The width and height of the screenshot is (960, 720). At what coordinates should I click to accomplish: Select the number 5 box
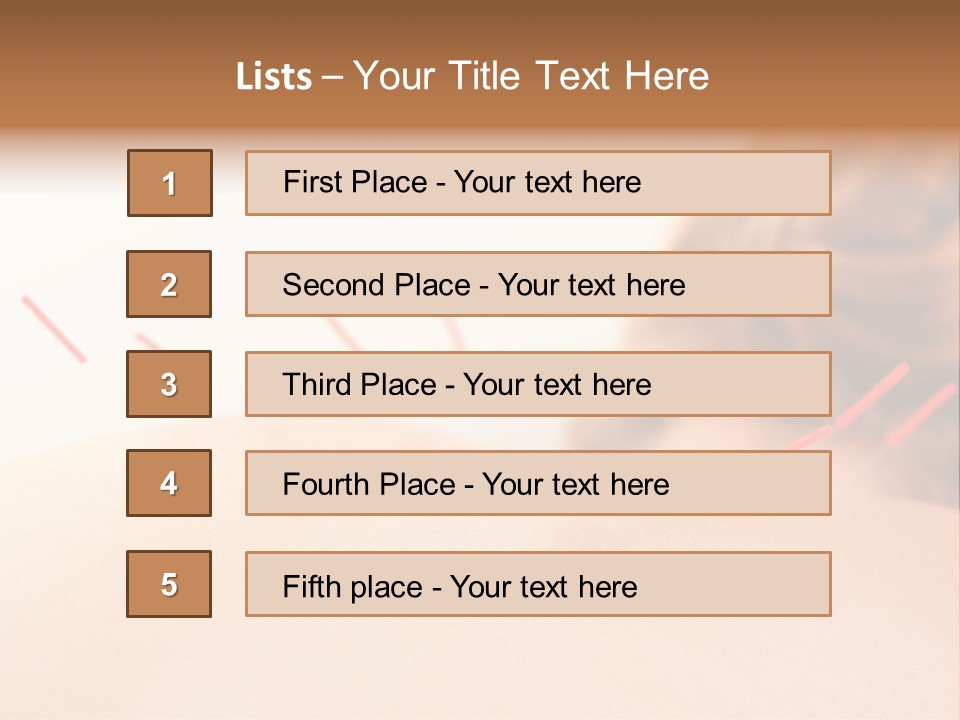click(169, 584)
